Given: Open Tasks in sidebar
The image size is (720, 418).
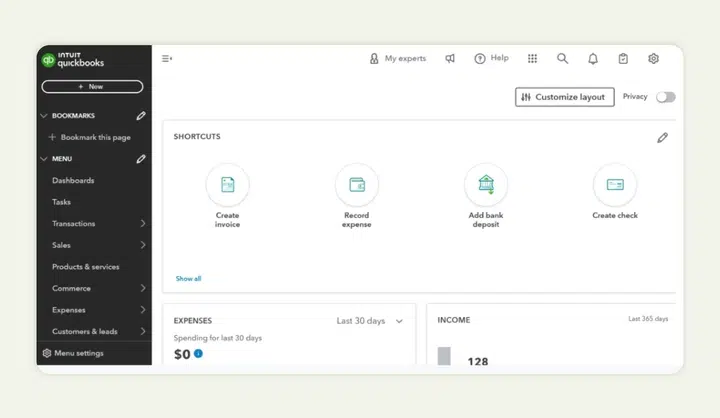Looking at the screenshot, I should 62,202.
